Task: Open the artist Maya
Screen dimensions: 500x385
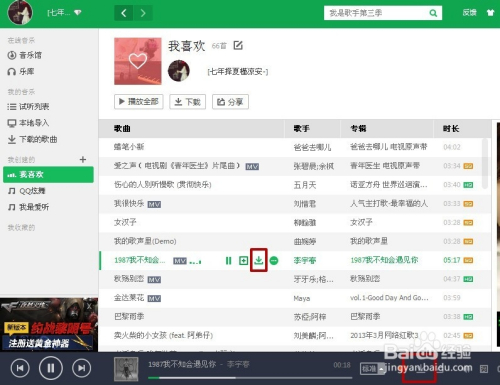Action: pos(302,298)
